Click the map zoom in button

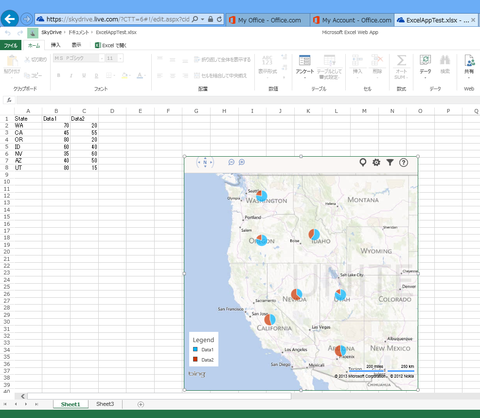(x=242, y=162)
